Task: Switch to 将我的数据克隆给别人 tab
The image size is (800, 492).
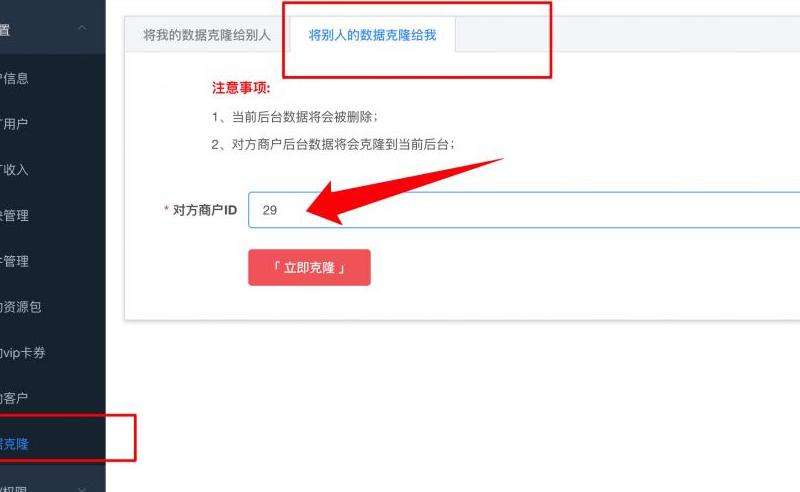Action: click(207, 35)
